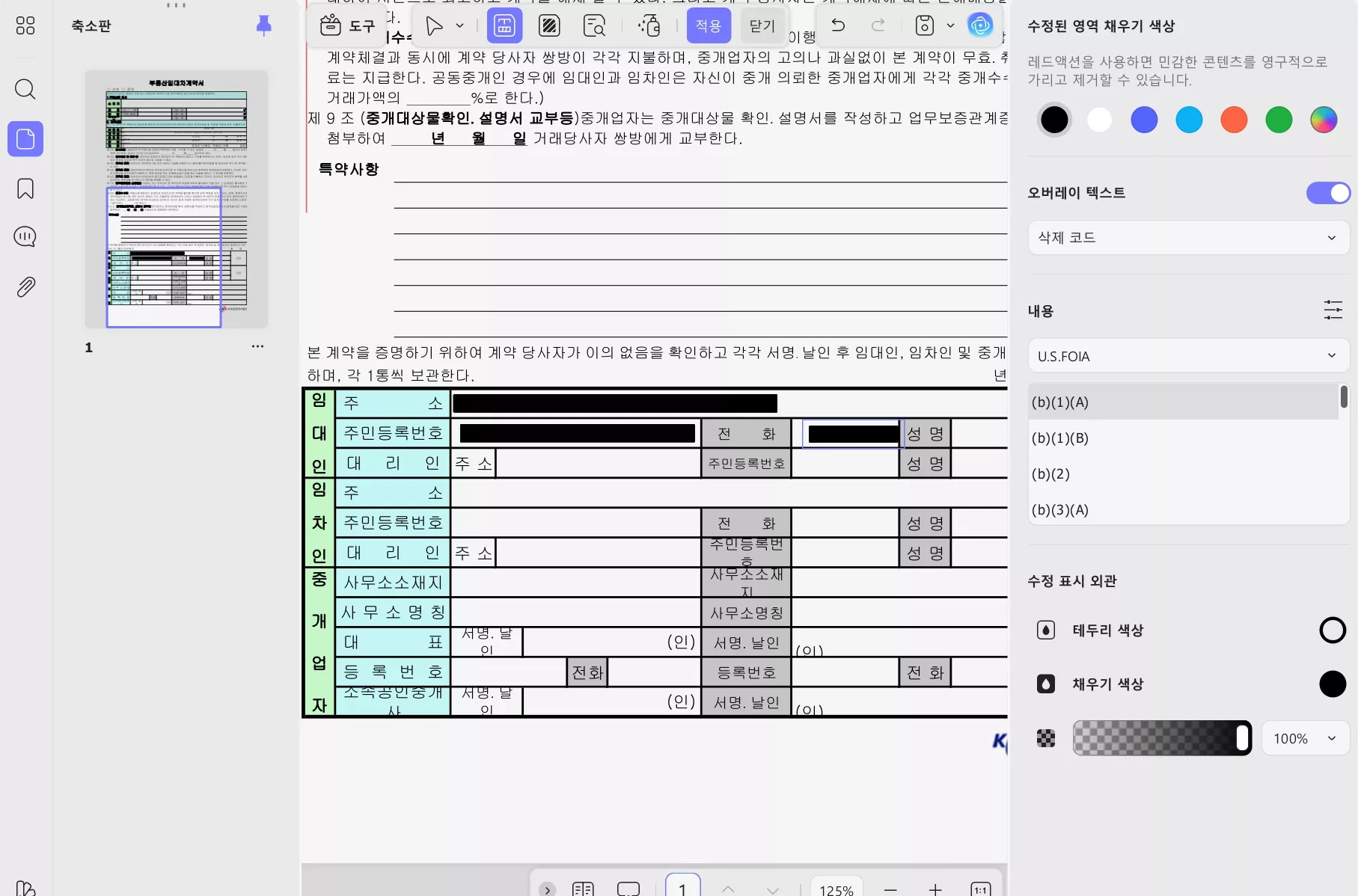The width and height of the screenshot is (1358, 896).
Task: Open the search and redact tool
Action: (x=594, y=25)
